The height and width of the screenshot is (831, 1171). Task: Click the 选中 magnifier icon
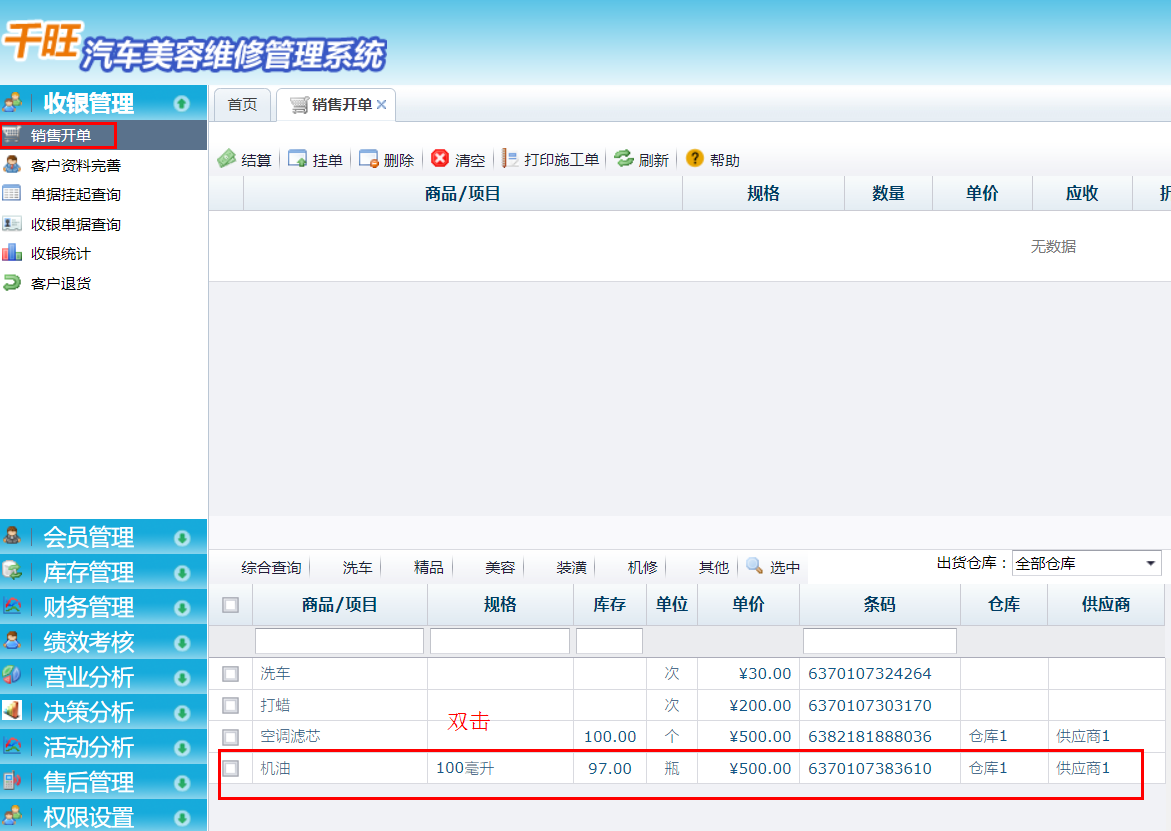[754, 566]
